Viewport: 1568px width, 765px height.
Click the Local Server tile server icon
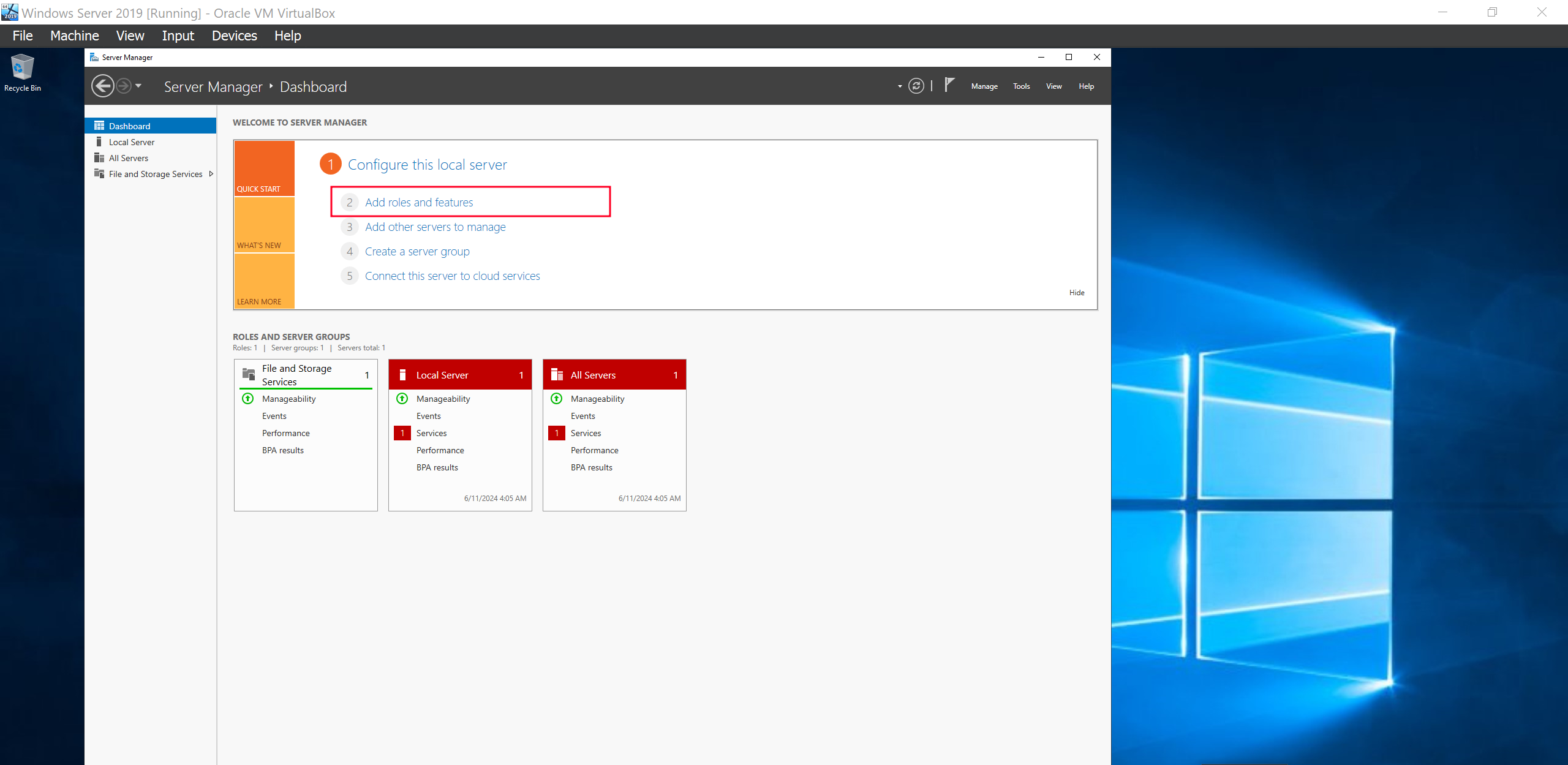click(402, 375)
